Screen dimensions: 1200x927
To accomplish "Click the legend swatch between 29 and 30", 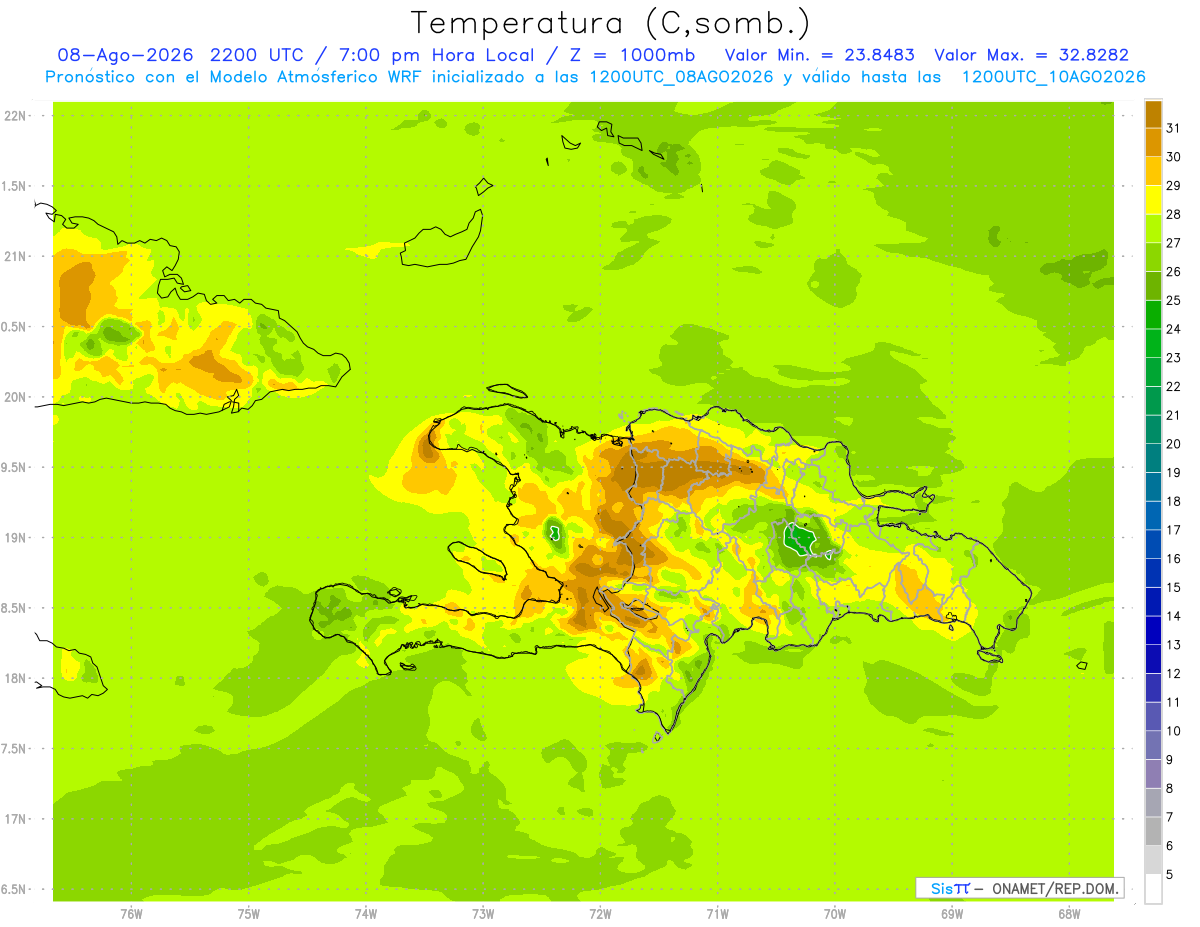I will (1153, 171).
